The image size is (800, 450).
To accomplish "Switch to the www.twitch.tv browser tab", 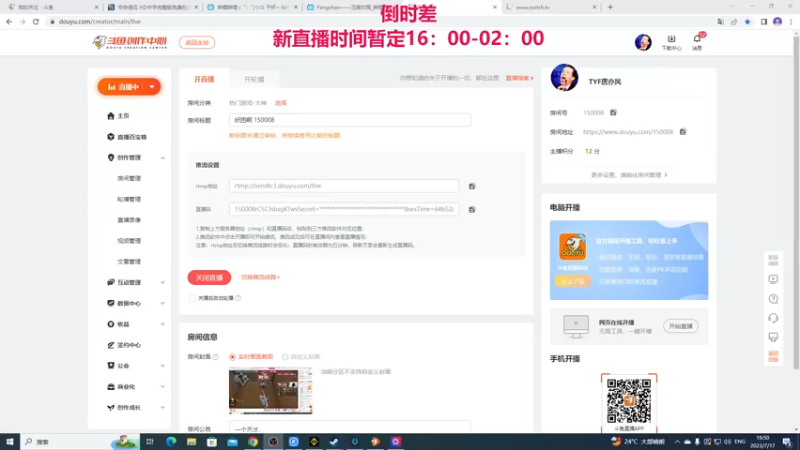I will click(550, 7).
